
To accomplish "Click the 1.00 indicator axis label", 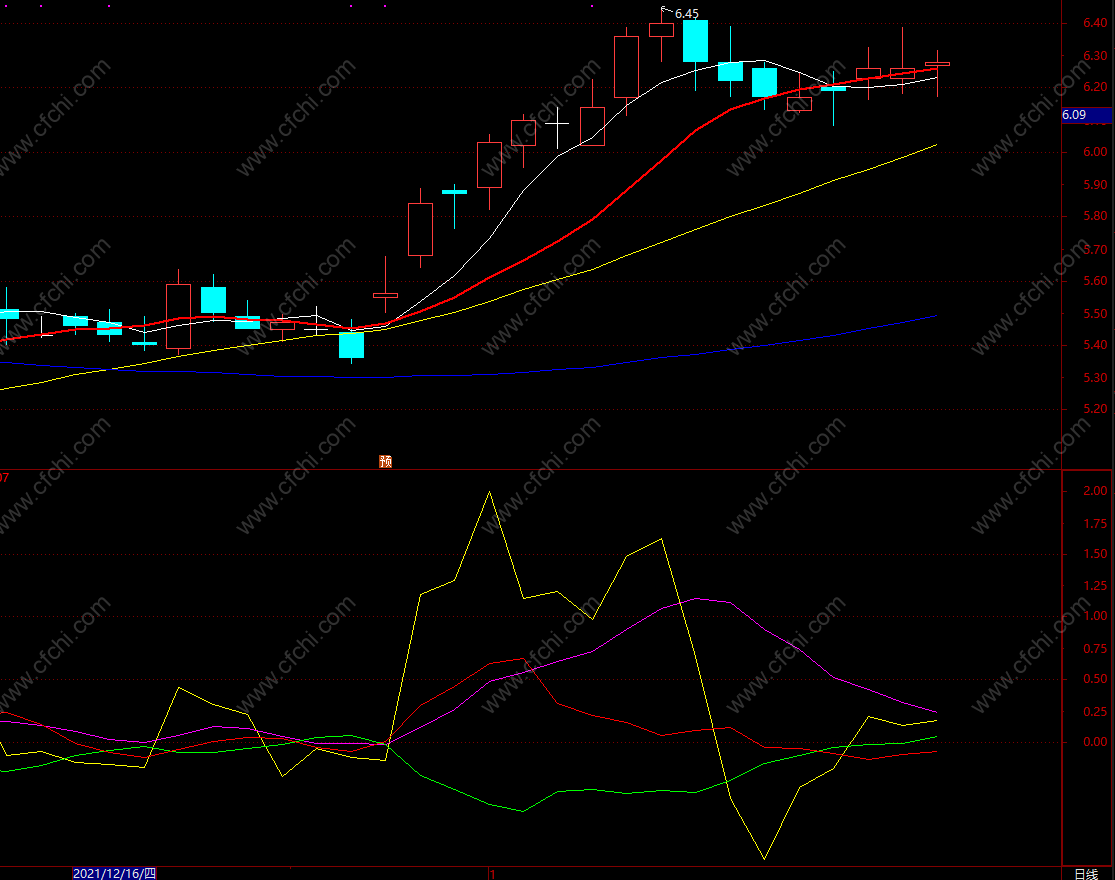I will tap(1095, 616).
